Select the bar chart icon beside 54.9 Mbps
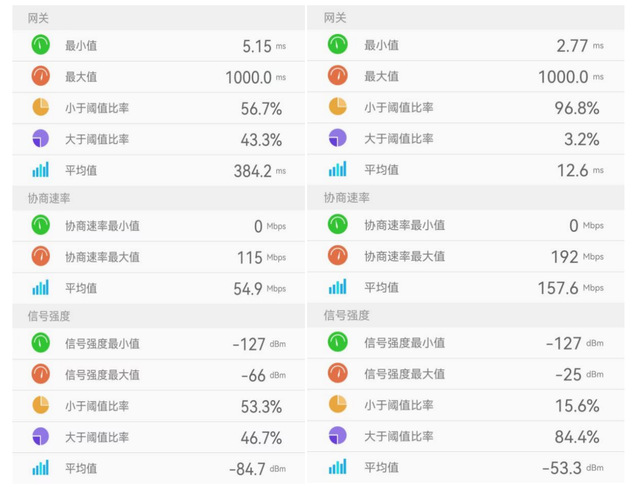 pyautogui.click(x=40, y=287)
